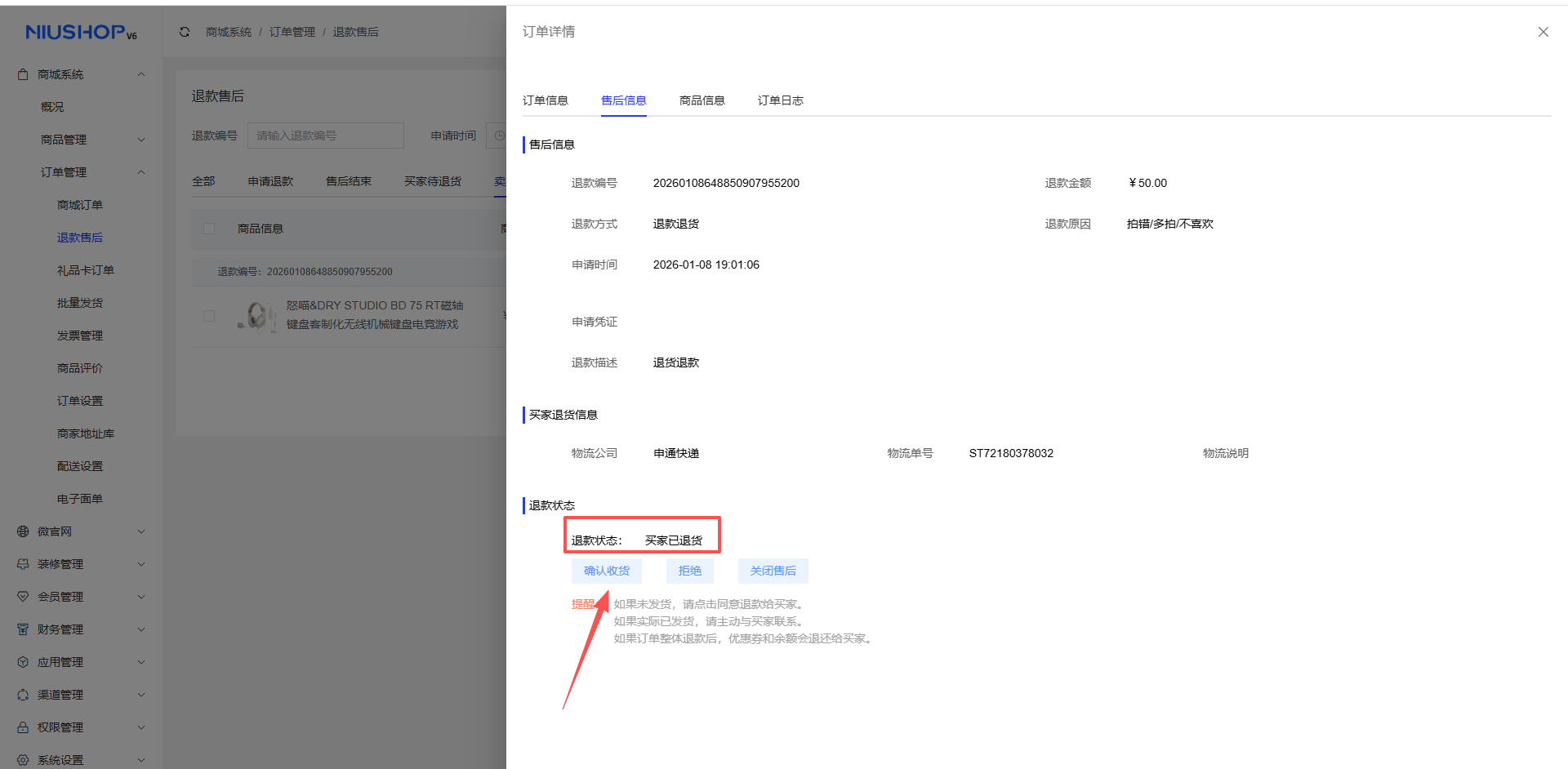Check the keyboard product row checkbox
The image size is (1568, 769).
click(209, 316)
